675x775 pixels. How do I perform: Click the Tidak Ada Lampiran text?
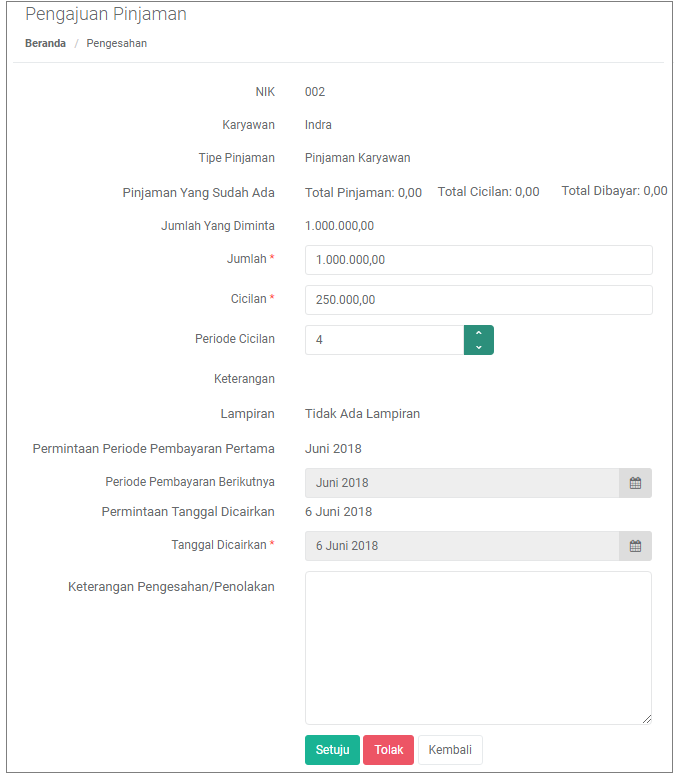click(362, 414)
